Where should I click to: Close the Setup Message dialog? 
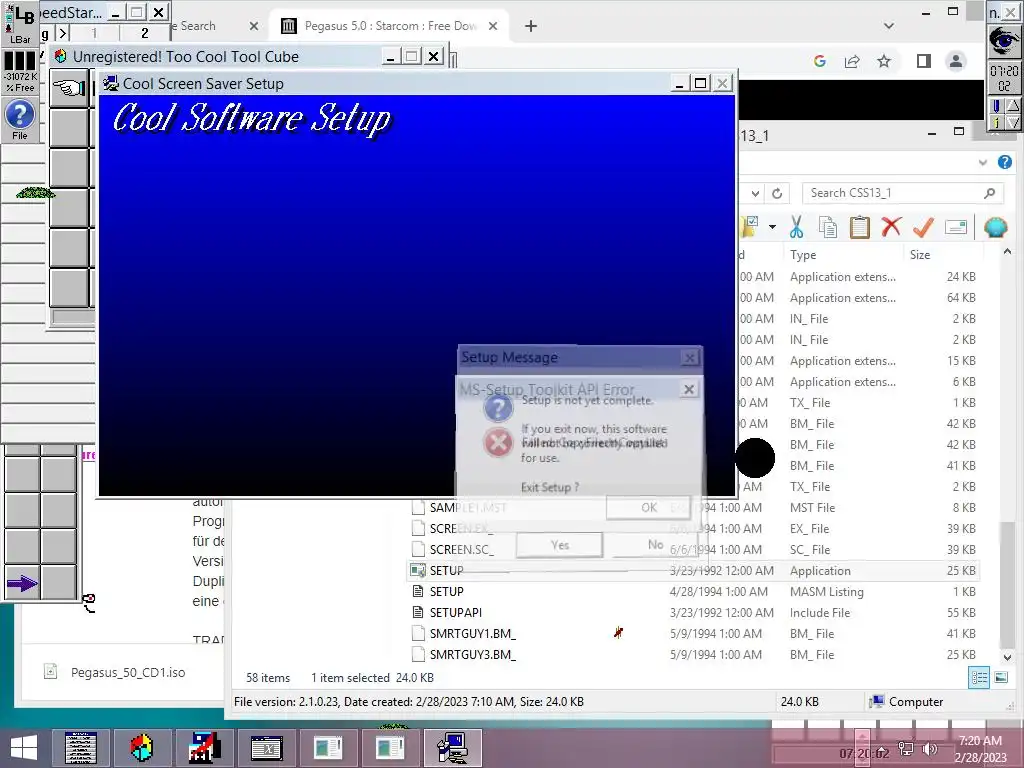pos(689,357)
